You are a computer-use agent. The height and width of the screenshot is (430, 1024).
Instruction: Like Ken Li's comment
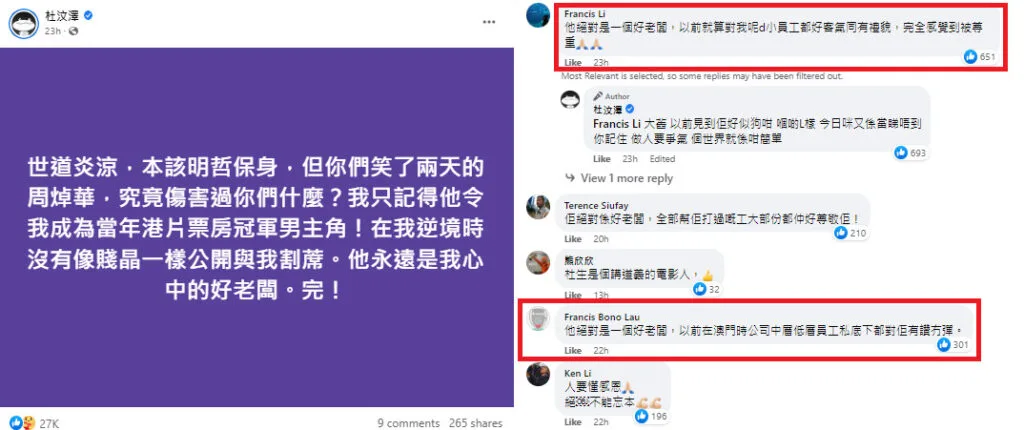[x=573, y=422]
